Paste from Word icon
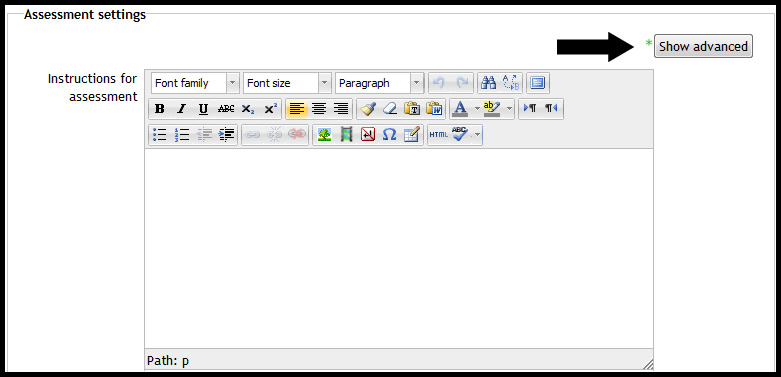Image resolution: width=781 pixels, height=377 pixels. pyautogui.click(x=434, y=109)
